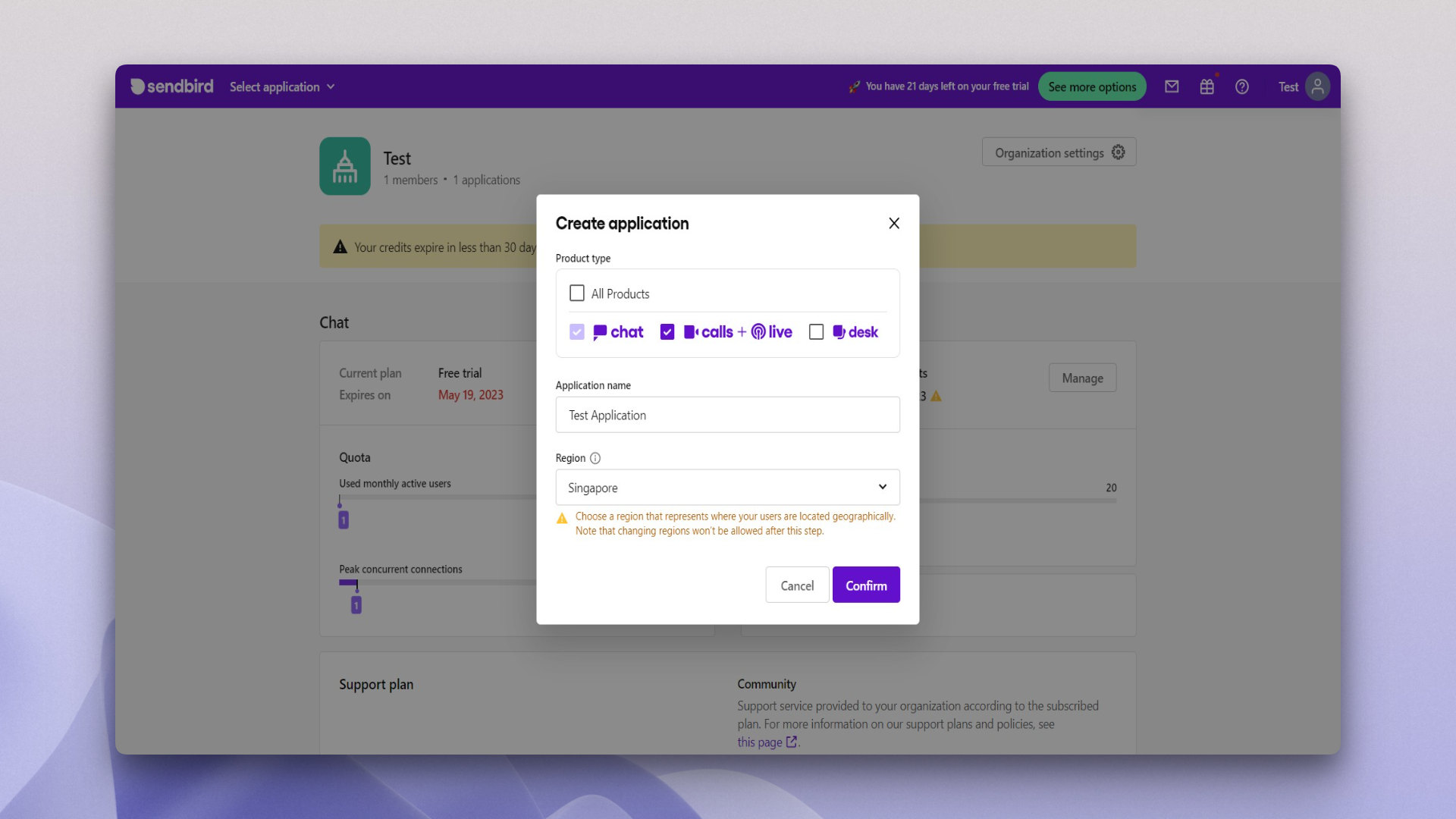Enable the All Products checkbox

point(577,293)
